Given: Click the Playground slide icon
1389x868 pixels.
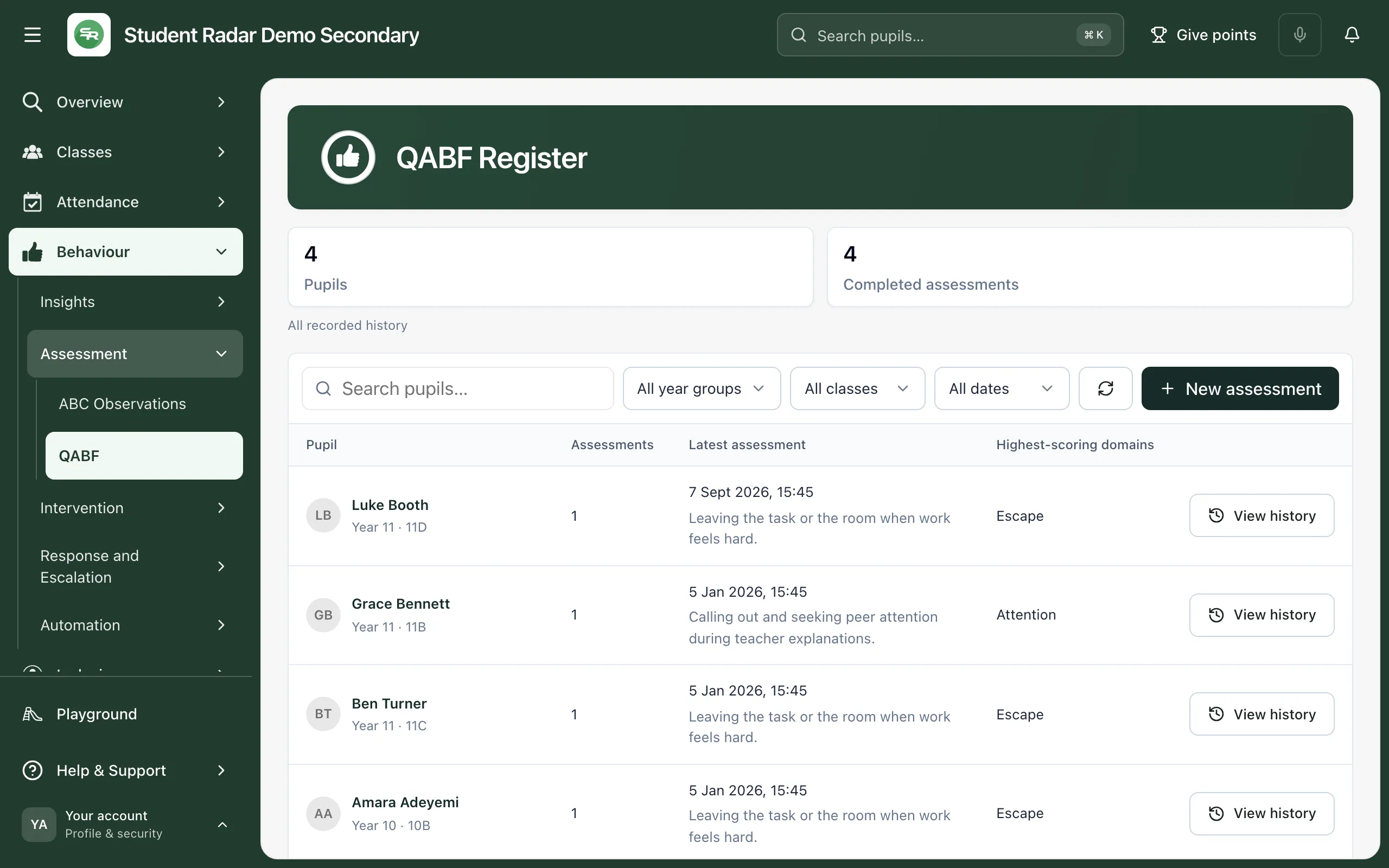Looking at the screenshot, I should (x=32, y=714).
